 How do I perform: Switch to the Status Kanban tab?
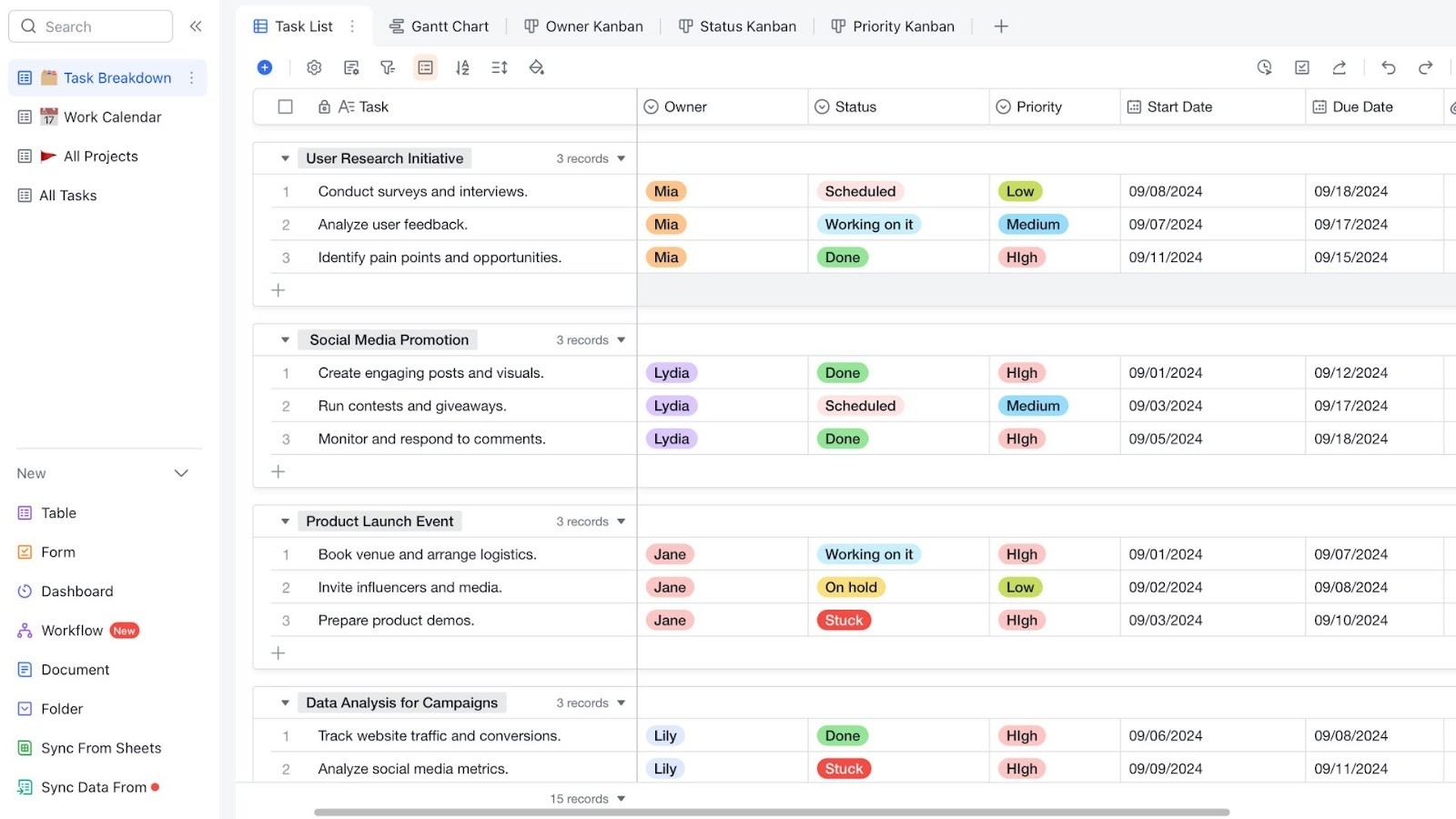click(x=737, y=26)
